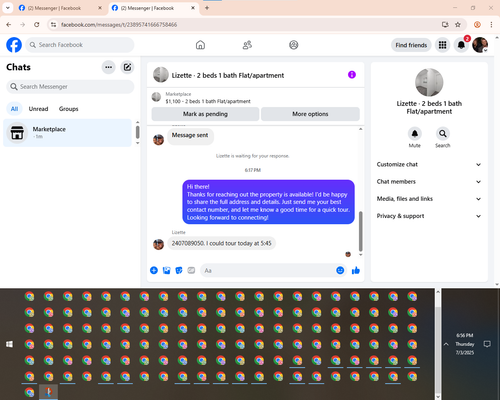The image size is (500, 400).
Task: Attach a file with the photo icon
Action: [166, 270]
